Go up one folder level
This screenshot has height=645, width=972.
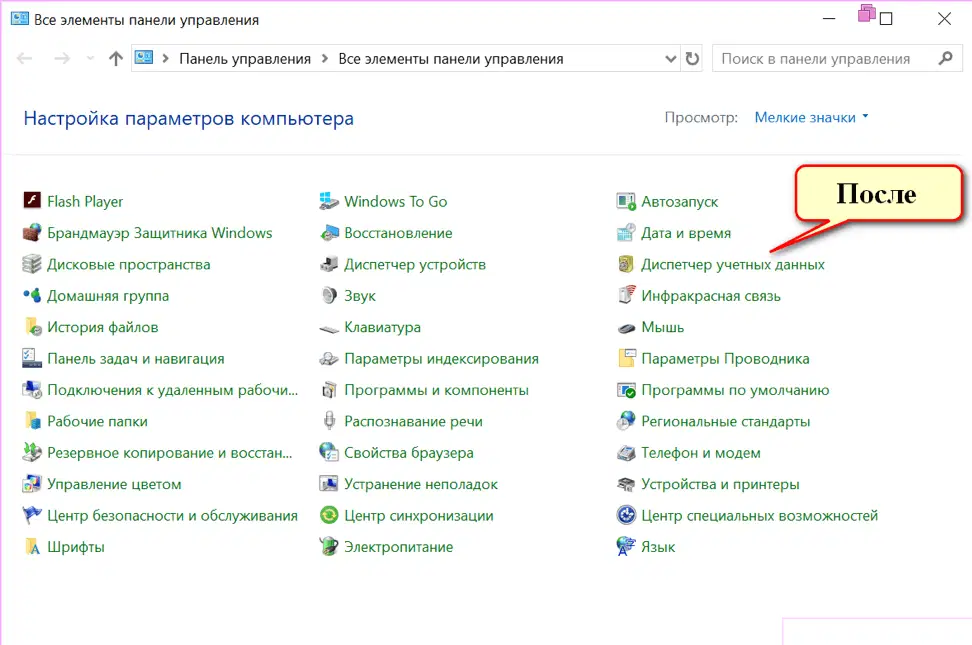coord(115,58)
